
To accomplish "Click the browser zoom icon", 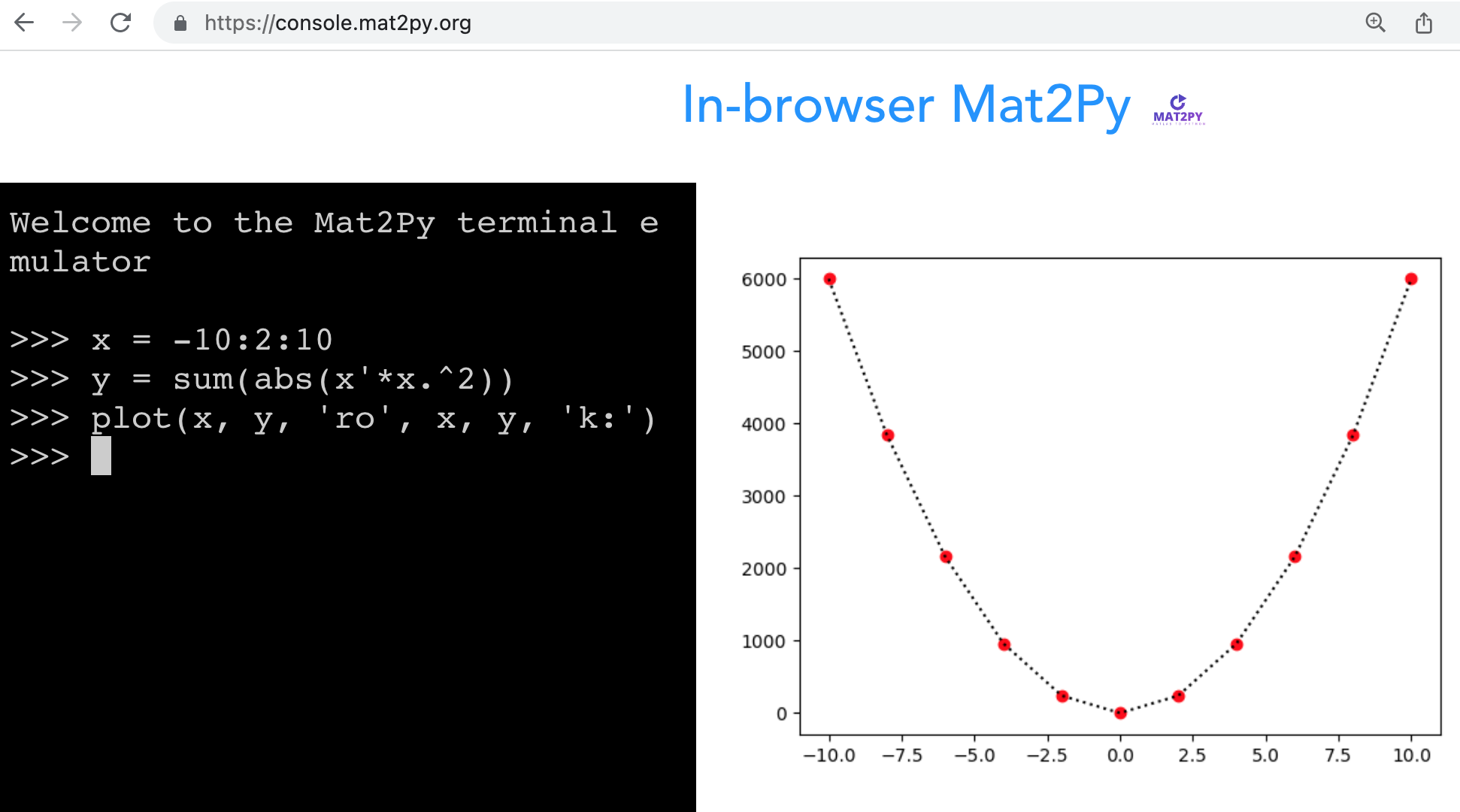I will pos(1373,22).
